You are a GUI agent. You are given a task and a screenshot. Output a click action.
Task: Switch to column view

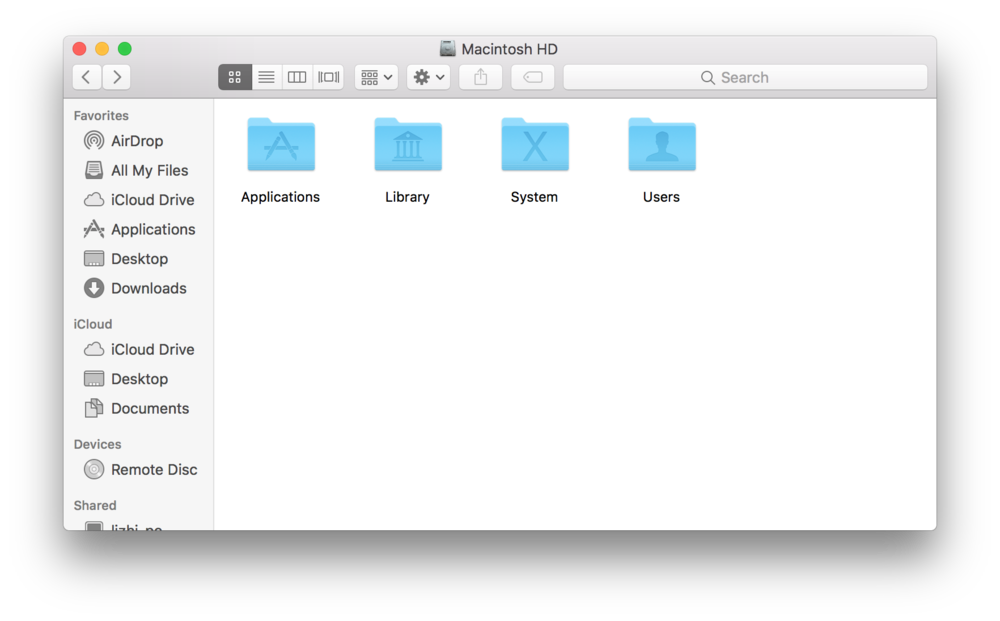click(297, 77)
